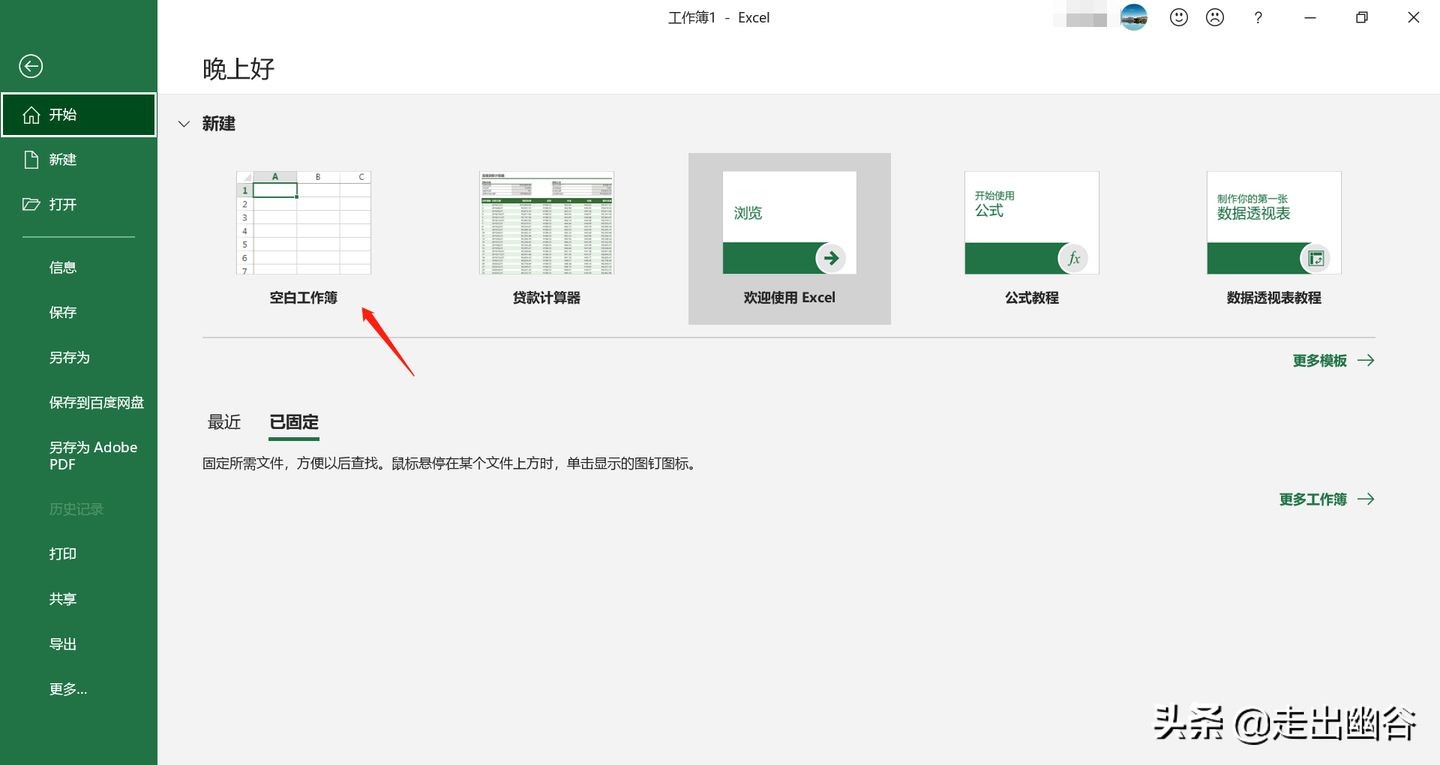Click the home icon beside 开始
The height and width of the screenshot is (765, 1440).
click(x=31, y=114)
